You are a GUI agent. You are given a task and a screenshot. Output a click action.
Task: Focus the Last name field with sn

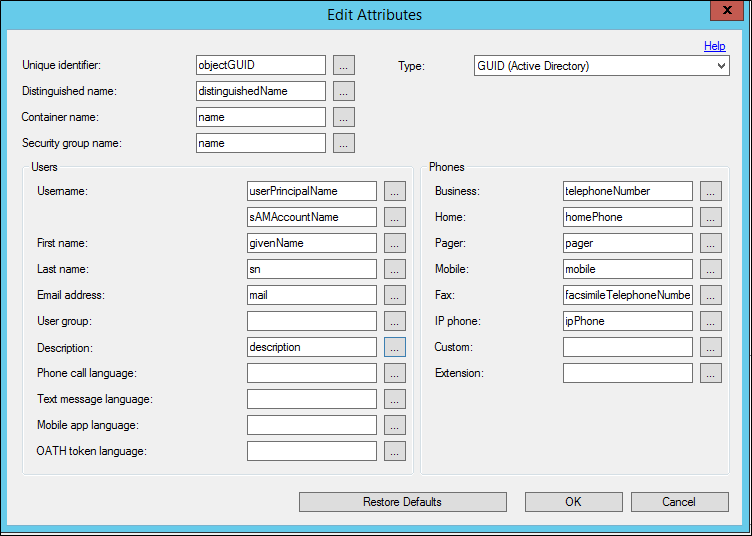pos(312,269)
